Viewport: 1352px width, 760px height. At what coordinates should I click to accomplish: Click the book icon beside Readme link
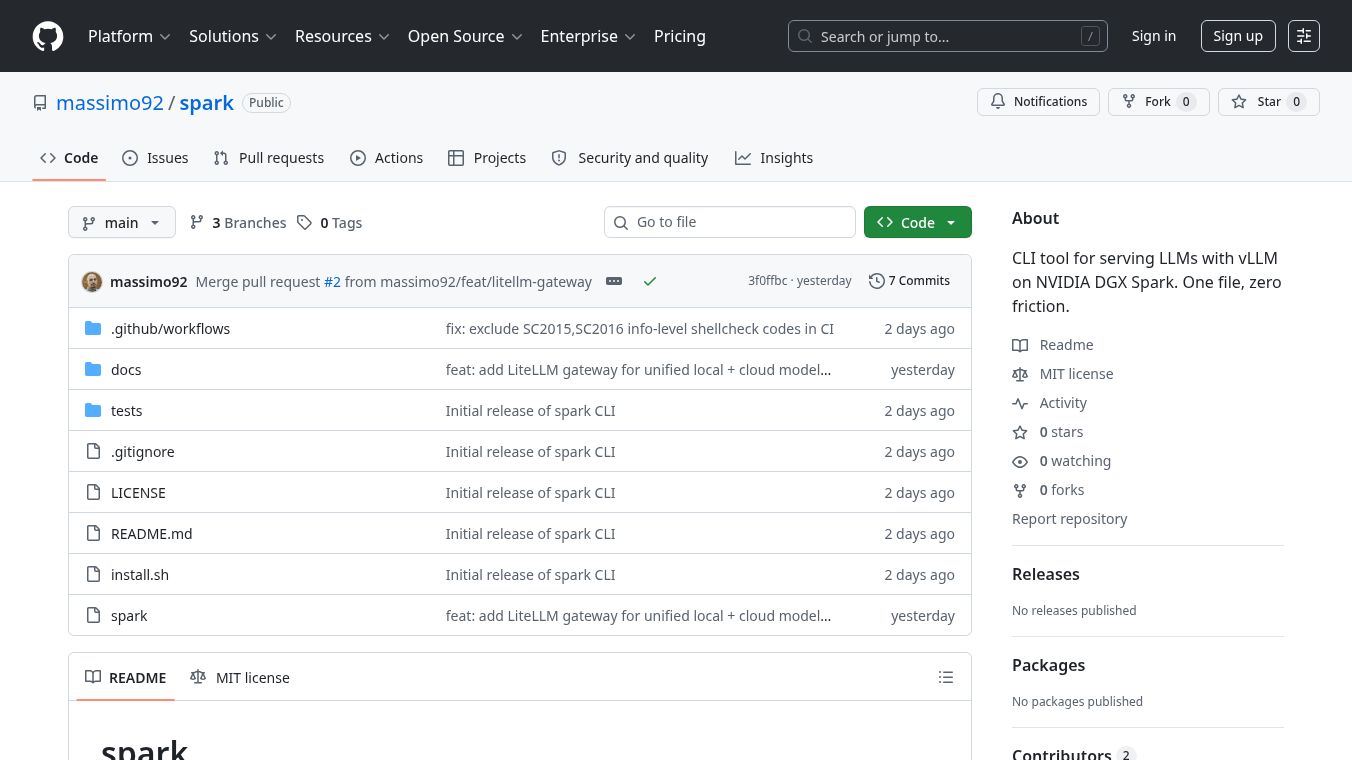pos(1020,345)
